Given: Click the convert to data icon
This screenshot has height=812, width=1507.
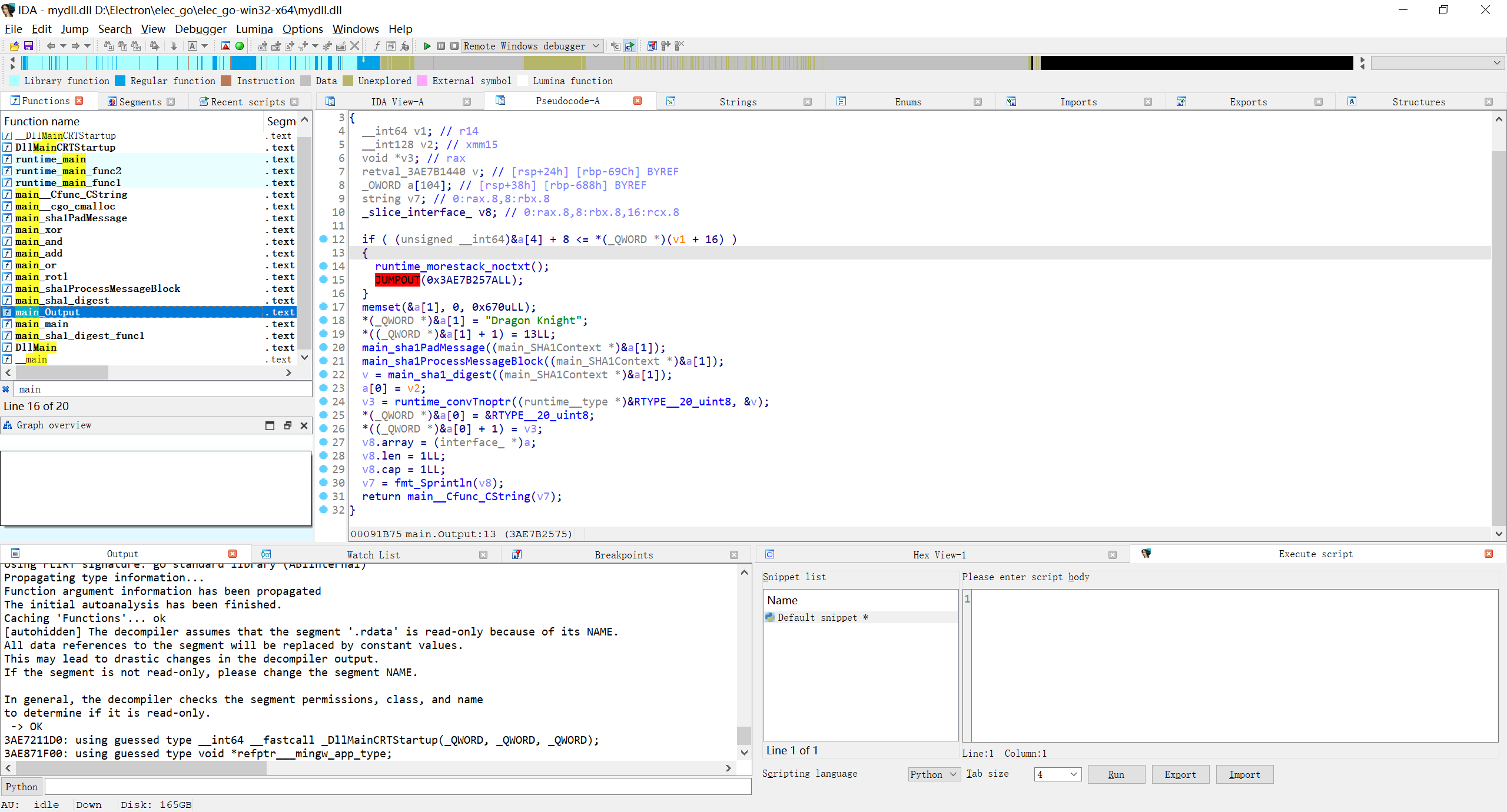Looking at the screenshot, I should pyautogui.click(x=276, y=46).
